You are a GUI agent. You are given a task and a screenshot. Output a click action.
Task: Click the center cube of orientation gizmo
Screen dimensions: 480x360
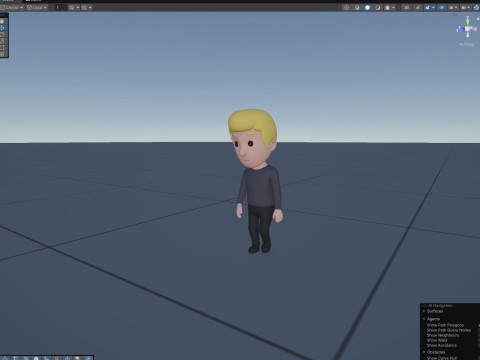468,29
